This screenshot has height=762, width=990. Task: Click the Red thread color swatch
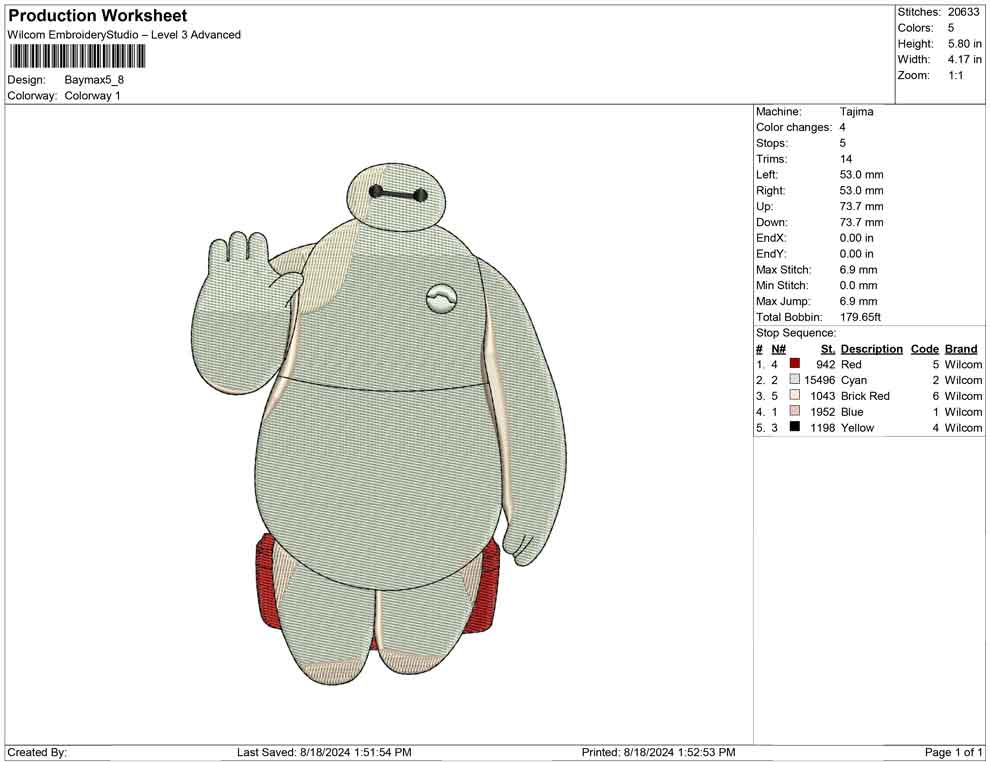tap(794, 364)
